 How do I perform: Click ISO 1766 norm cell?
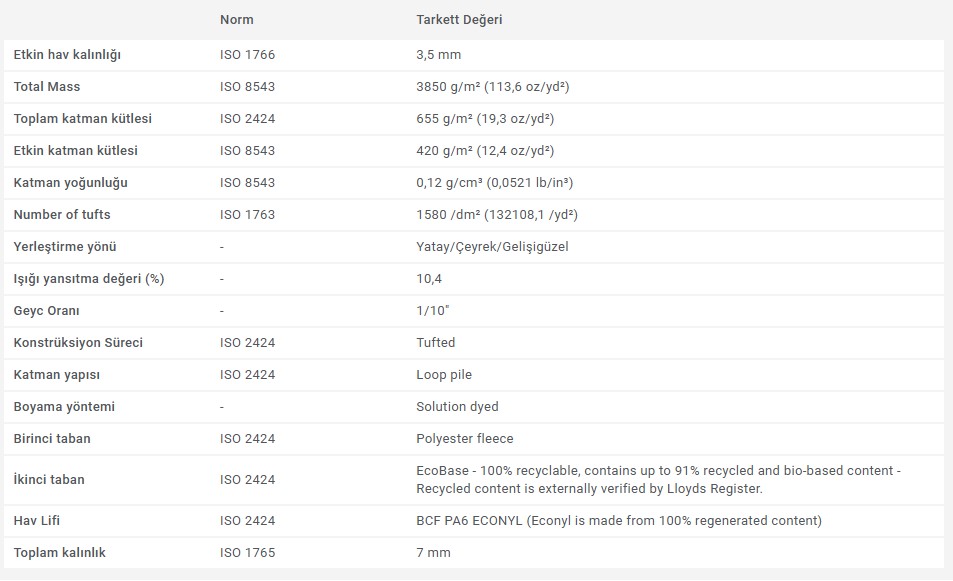(x=247, y=55)
